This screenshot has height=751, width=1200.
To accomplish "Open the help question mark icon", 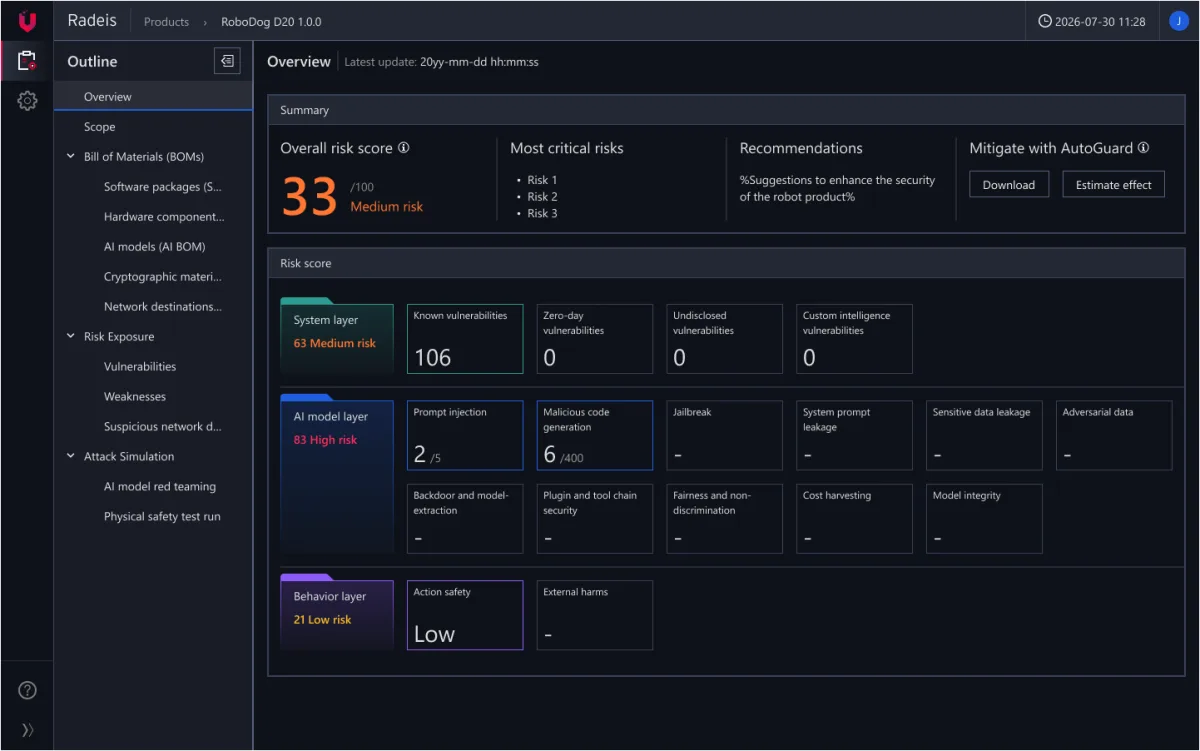I will (27, 690).
